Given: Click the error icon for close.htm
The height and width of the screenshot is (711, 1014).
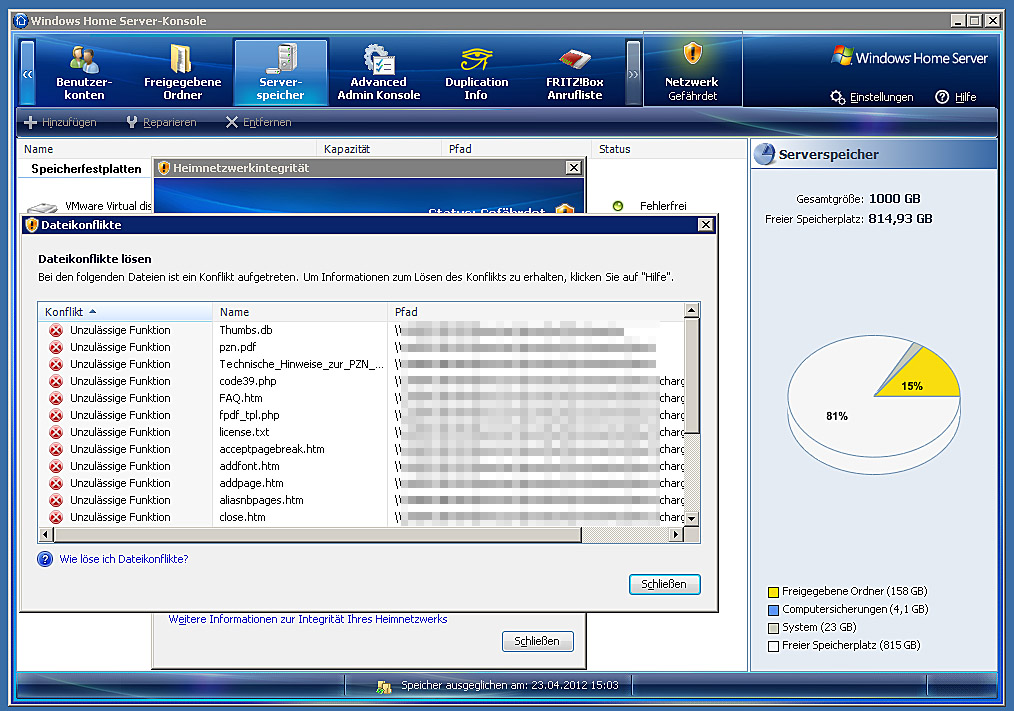Looking at the screenshot, I should click(x=56, y=517).
